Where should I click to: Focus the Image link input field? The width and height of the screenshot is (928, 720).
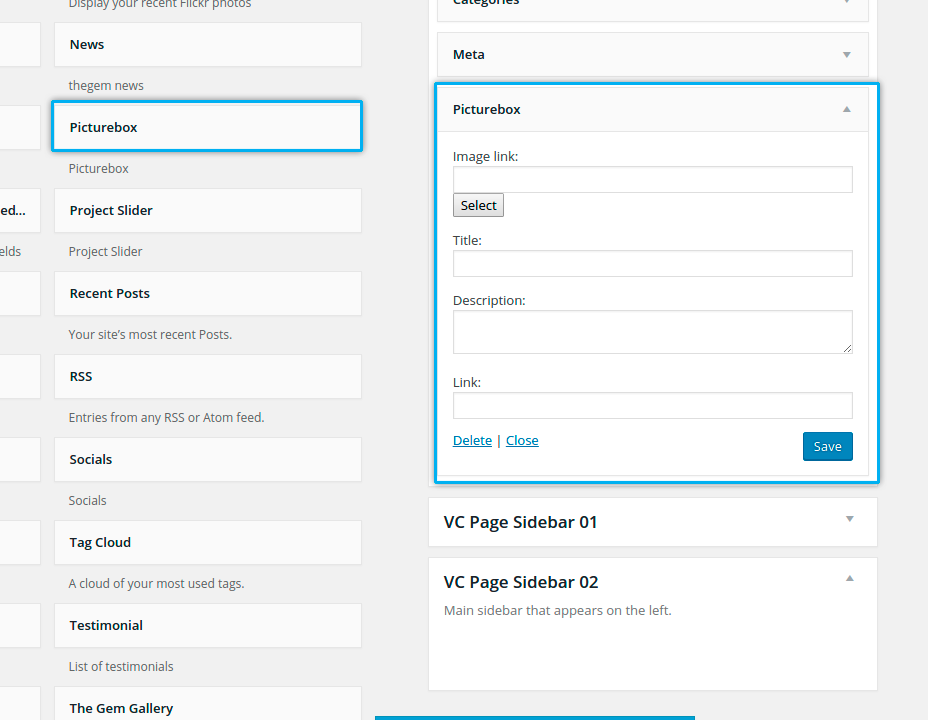pyautogui.click(x=652, y=180)
